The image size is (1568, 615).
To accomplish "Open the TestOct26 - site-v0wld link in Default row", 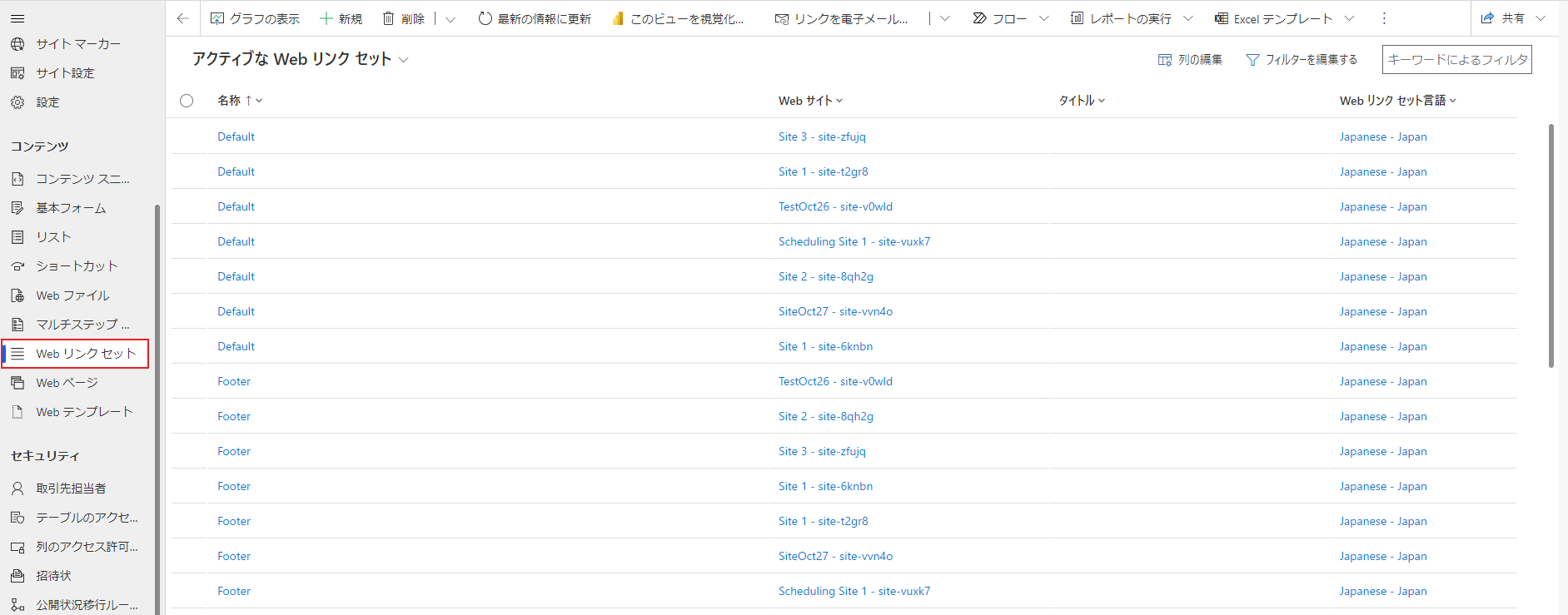I will point(835,206).
